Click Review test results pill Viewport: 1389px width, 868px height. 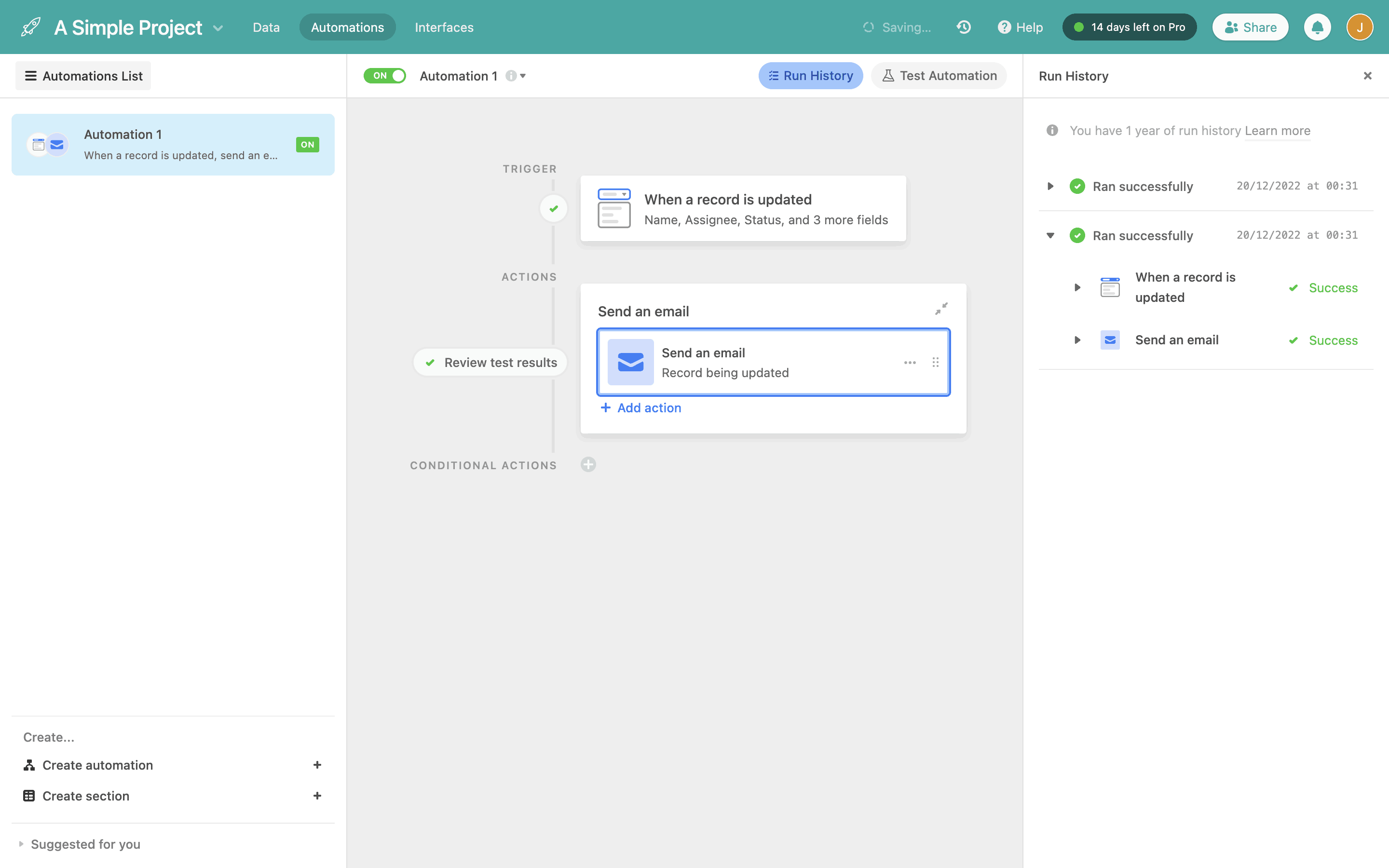coord(490,362)
